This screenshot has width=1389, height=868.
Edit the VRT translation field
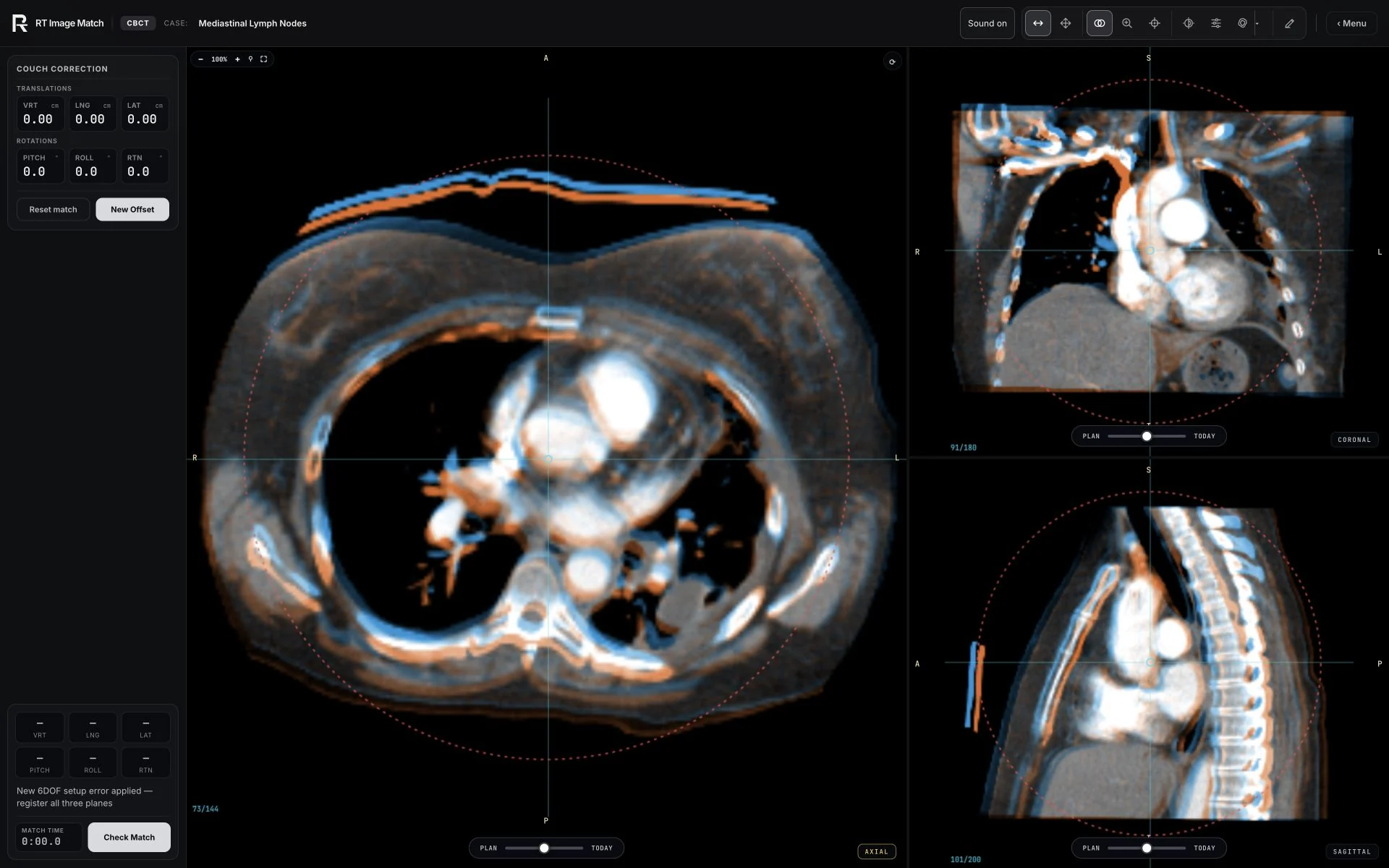41,114
